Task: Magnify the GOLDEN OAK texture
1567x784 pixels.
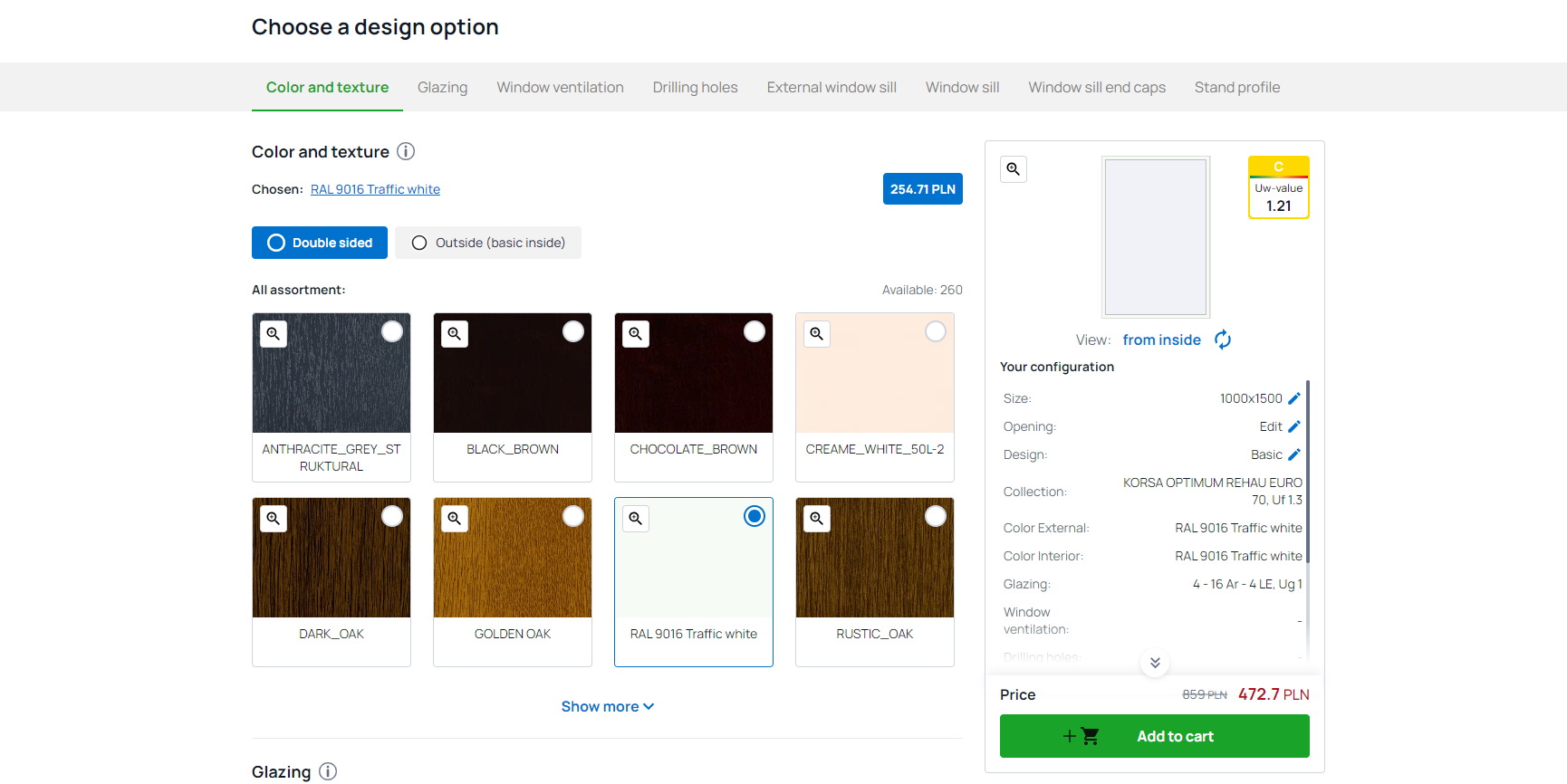Action: [455, 519]
